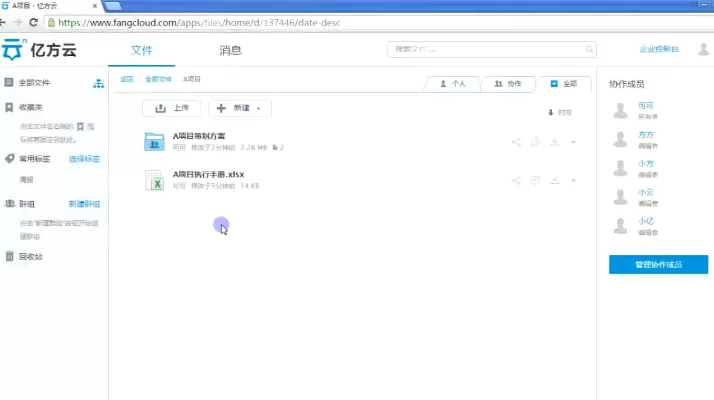Screen dimensions: 714x400
Task: Select collaborator 小亿
Action: coord(646,221)
